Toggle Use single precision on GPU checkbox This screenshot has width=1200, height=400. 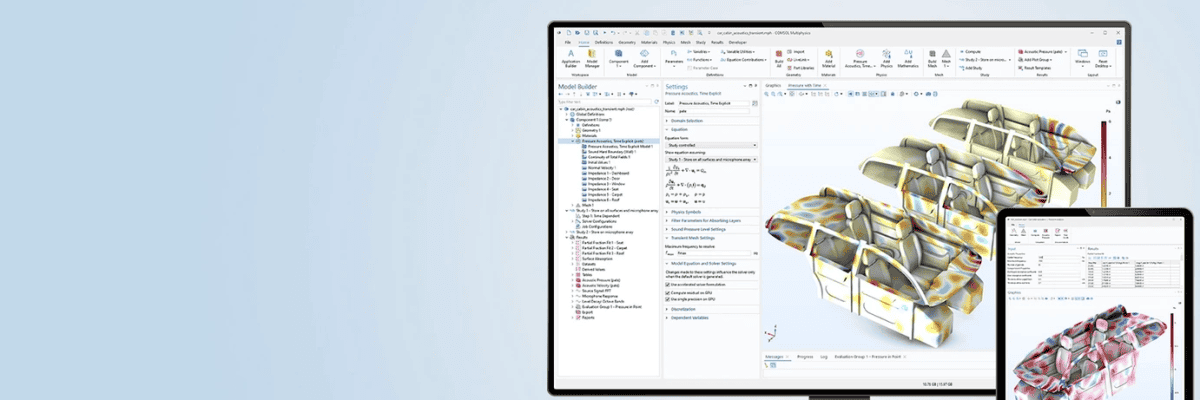pyautogui.click(x=668, y=299)
